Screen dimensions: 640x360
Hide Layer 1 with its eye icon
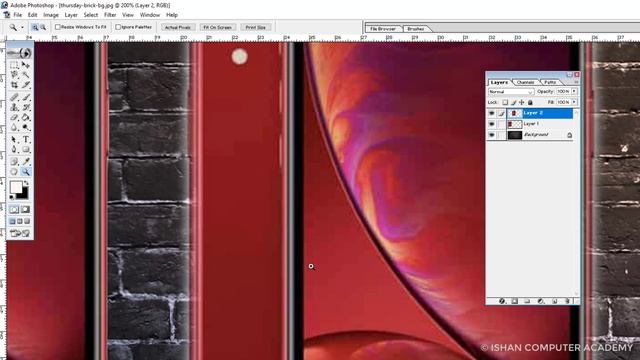[x=492, y=124]
